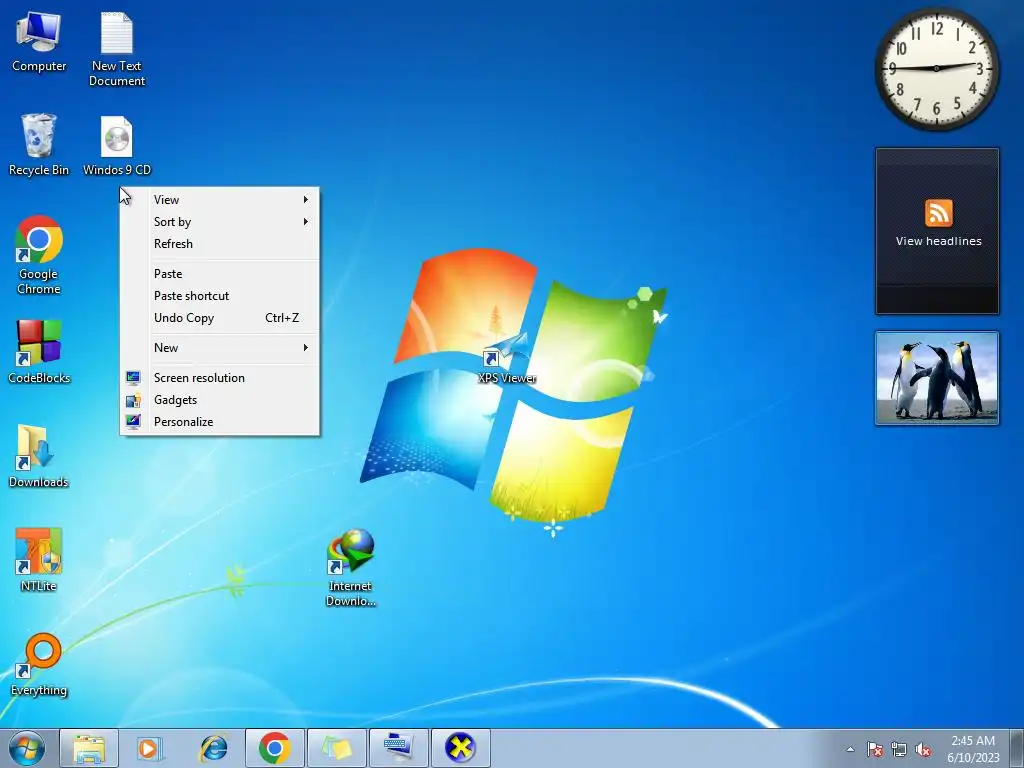Viewport: 1024px width, 768px height.
Task: Select the Google Chrome desktop shortcut
Action: pyautogui.click(x=39, y=255)
